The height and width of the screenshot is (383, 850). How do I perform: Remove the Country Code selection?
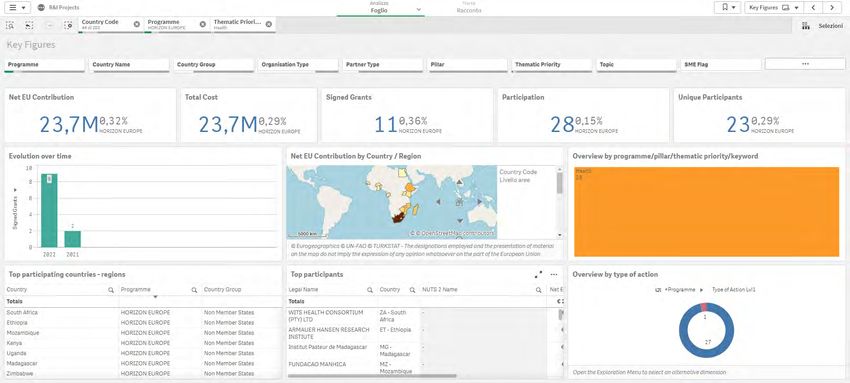tap(137, 24)
